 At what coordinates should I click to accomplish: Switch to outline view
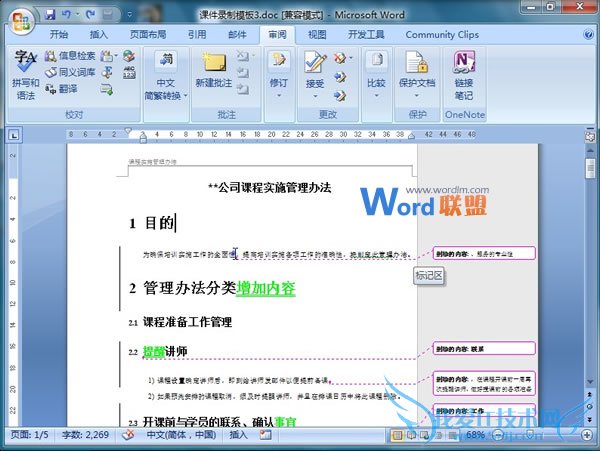coord(439,435)
